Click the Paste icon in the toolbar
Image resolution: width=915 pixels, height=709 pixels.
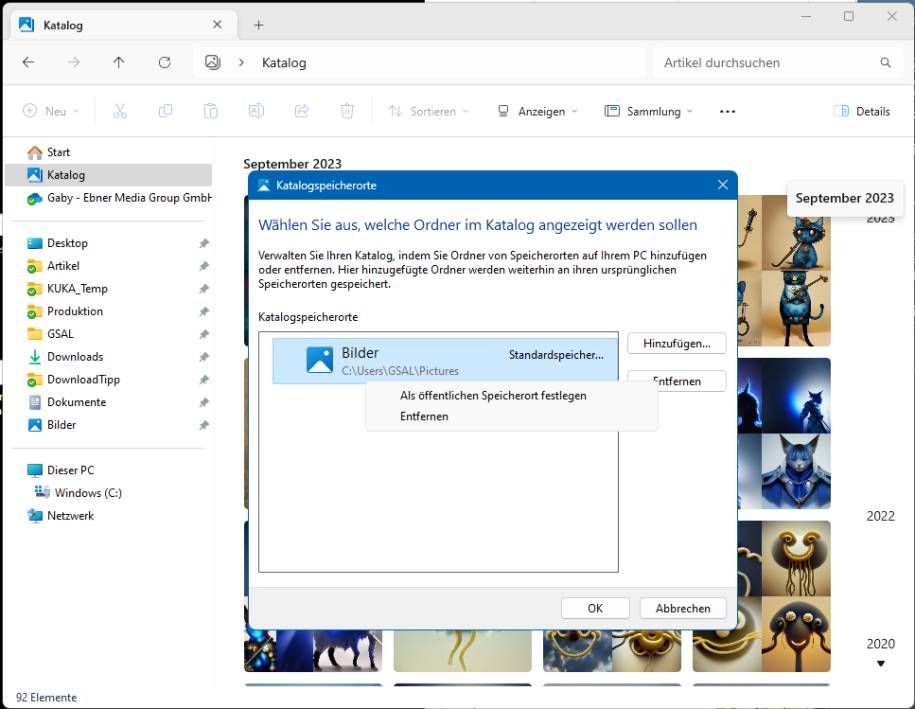[x=211, y=111]
